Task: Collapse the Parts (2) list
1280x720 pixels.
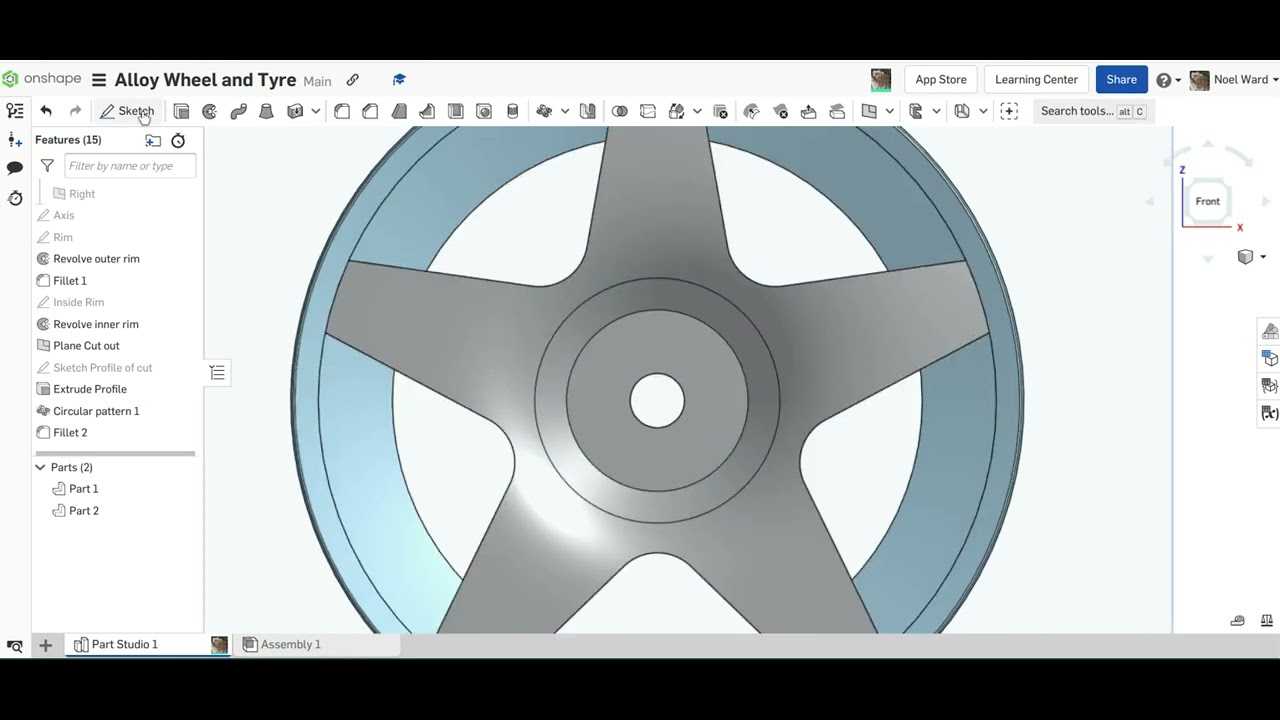Action: pyautogui.click(x=40, y=467)
